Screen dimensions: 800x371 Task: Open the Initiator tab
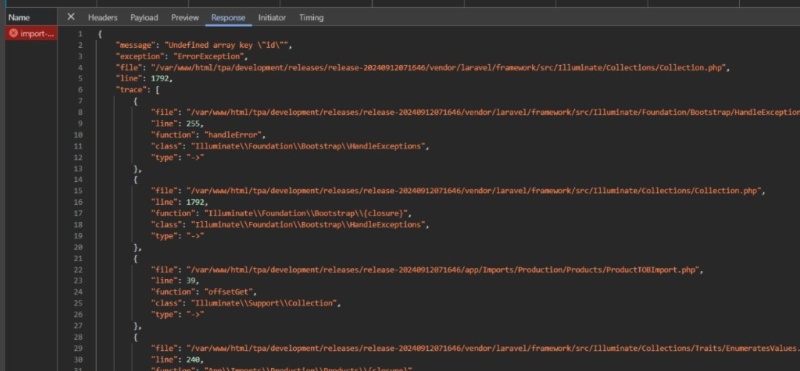click(x=272, y=17)
